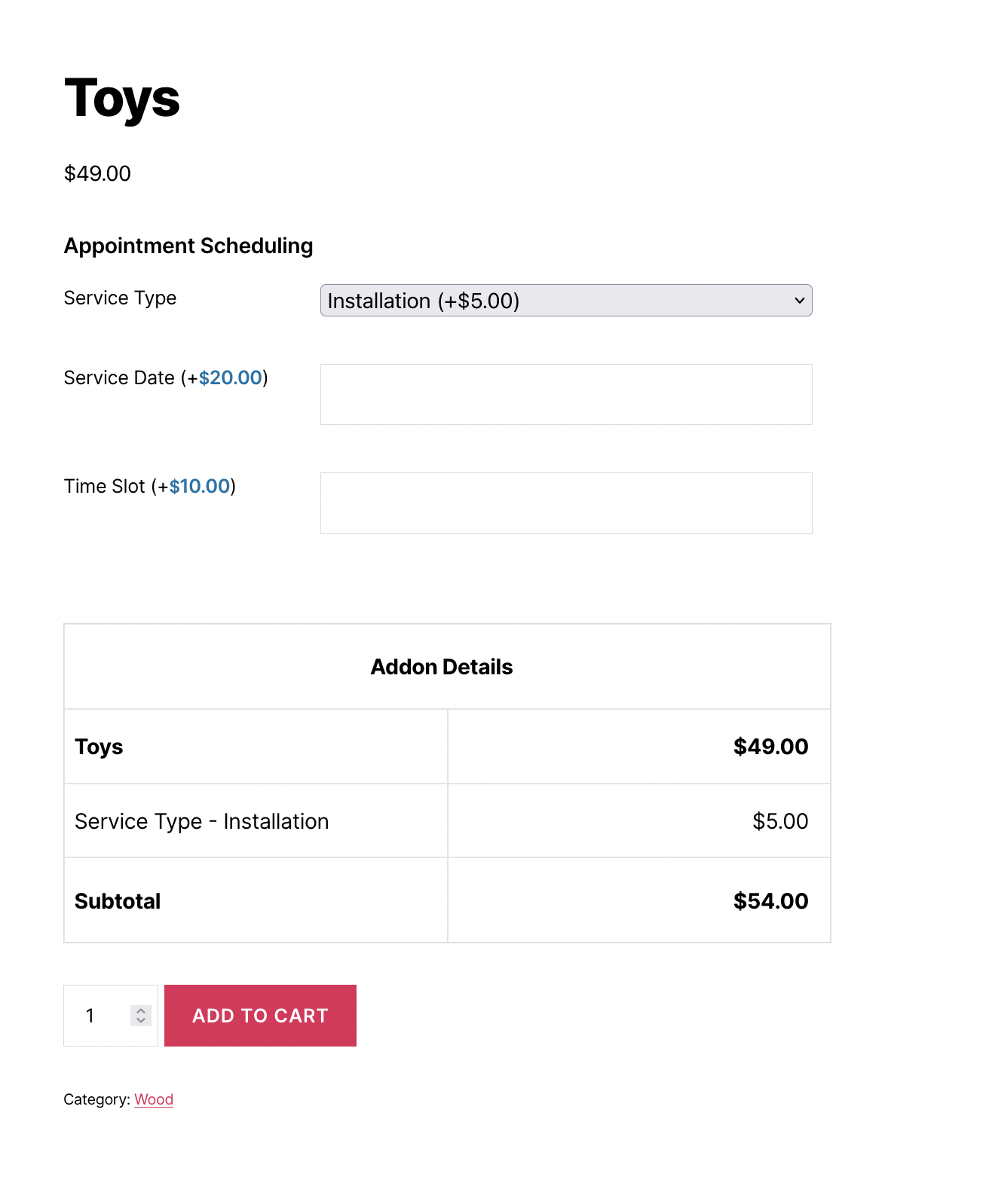Viewport: 986px width, 1204px height.
Task: Click the $5.00 installation addon price
Action: tap(780, 821)
